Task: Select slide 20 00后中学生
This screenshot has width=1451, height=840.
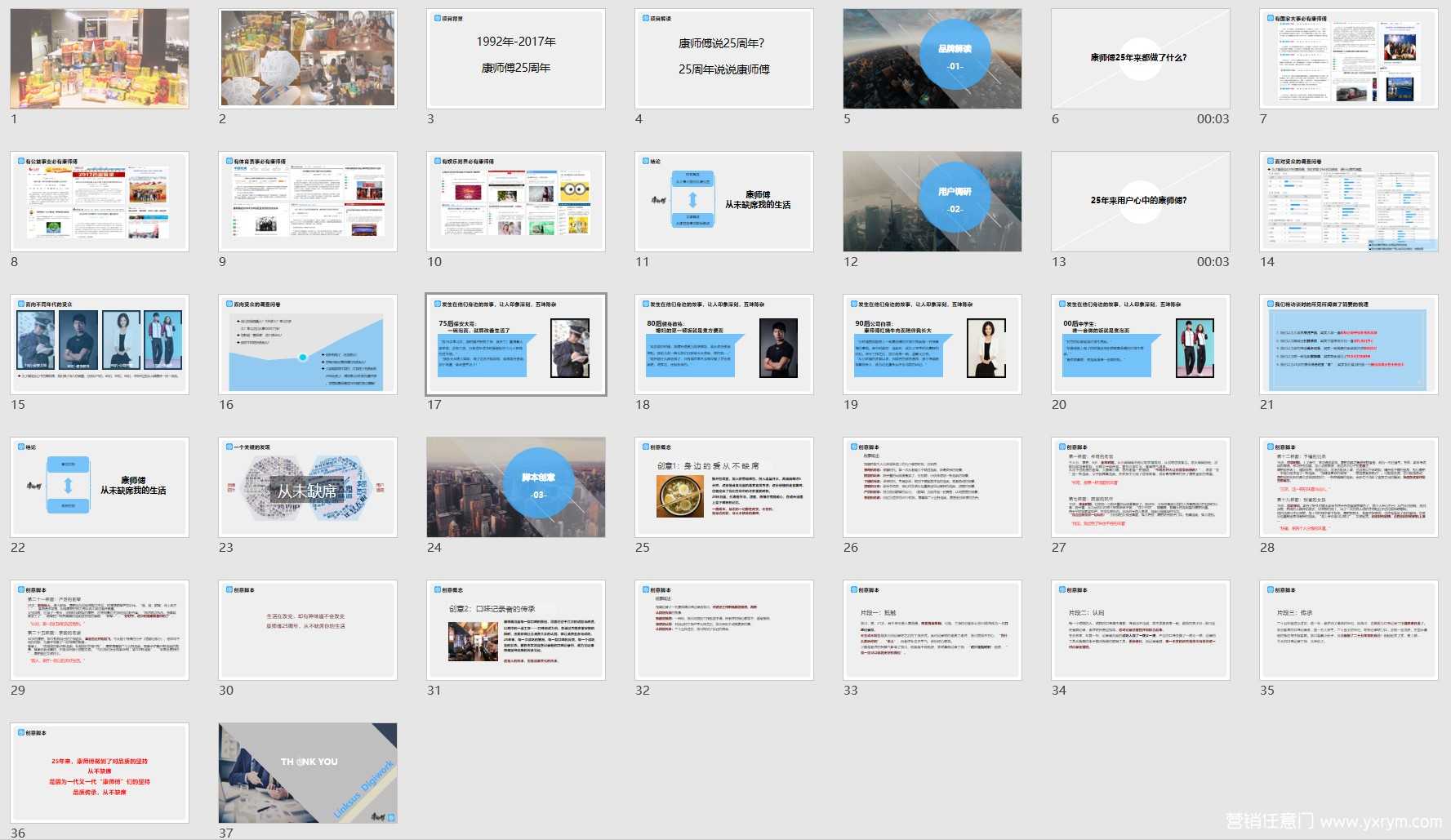Action: tap(1141, 344)
